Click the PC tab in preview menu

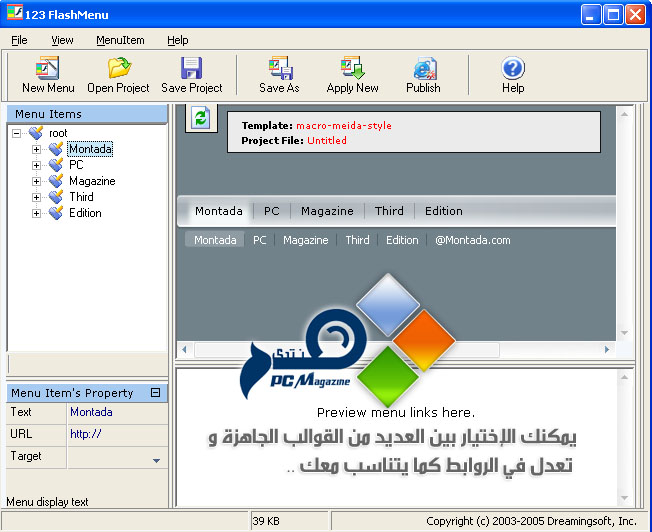(271, 211)
